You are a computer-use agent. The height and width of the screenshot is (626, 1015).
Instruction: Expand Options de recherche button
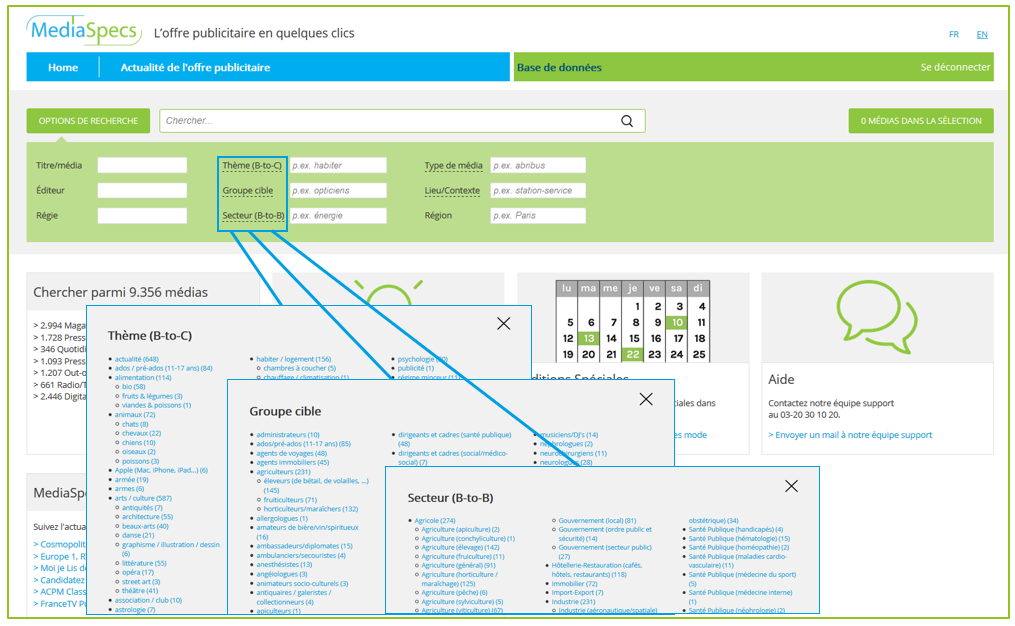[x=88, y=121]
